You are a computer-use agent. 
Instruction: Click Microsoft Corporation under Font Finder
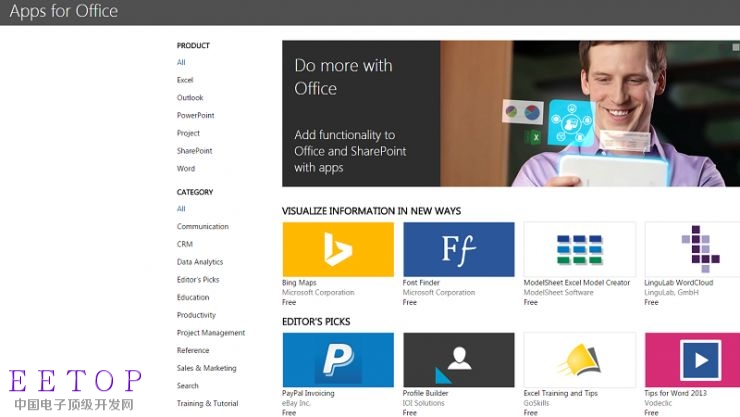click(x=439, y=292)
